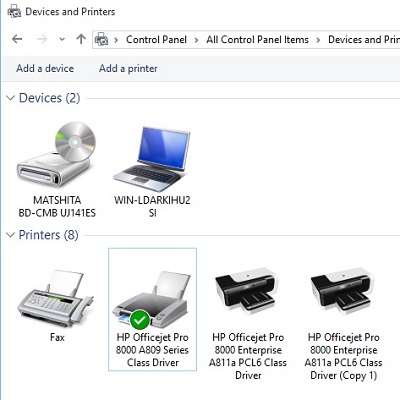Click Devices and Printers breadcrumb segment
400x400 pixels.
364,40
